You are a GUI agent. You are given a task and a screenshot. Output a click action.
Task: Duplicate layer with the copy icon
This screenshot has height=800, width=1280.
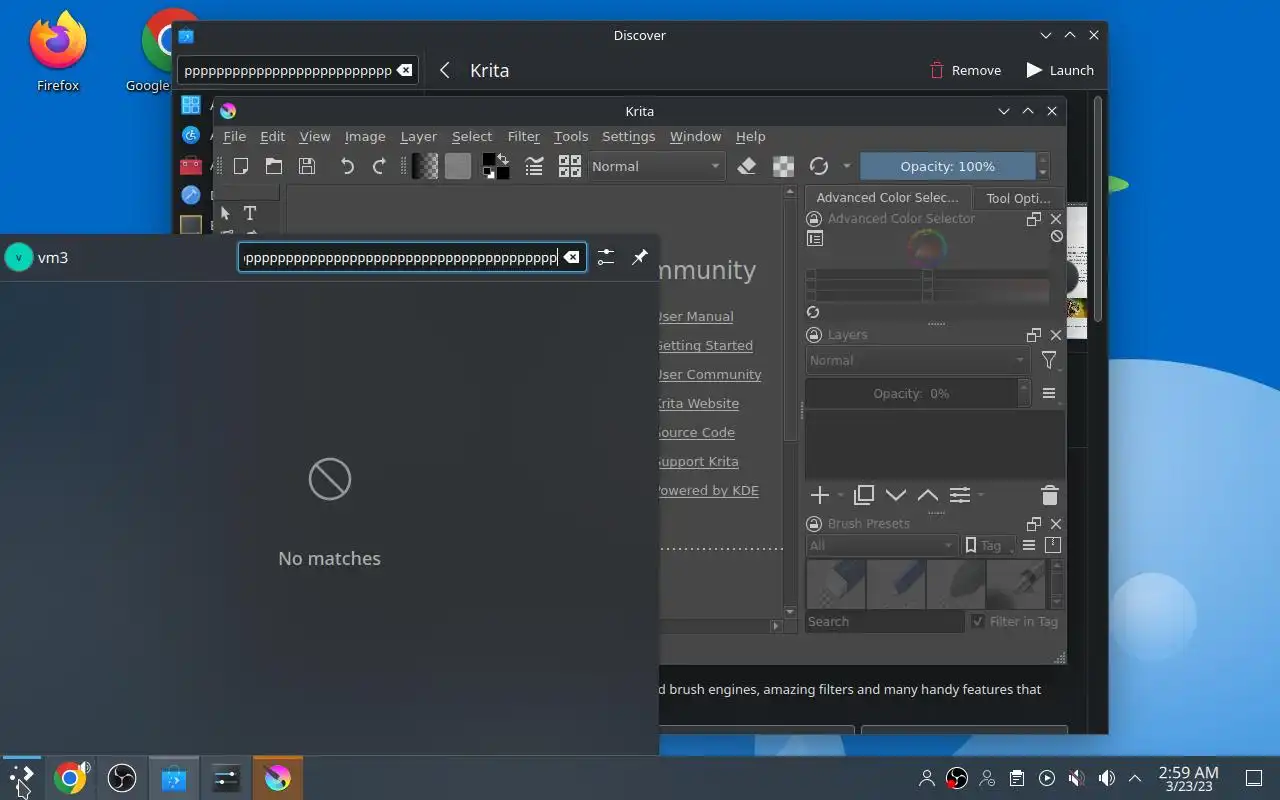[x=864, y=495]
